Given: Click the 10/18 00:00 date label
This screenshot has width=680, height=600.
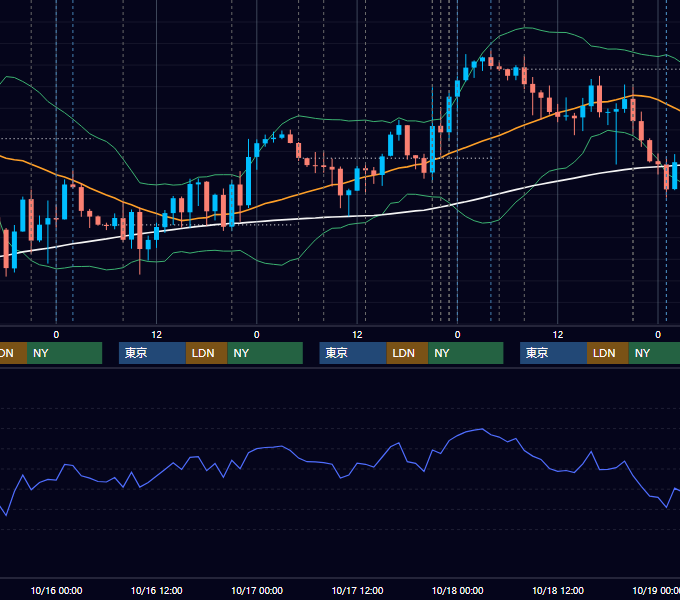Looking at the screenshot, I should [x=458, y=590].
